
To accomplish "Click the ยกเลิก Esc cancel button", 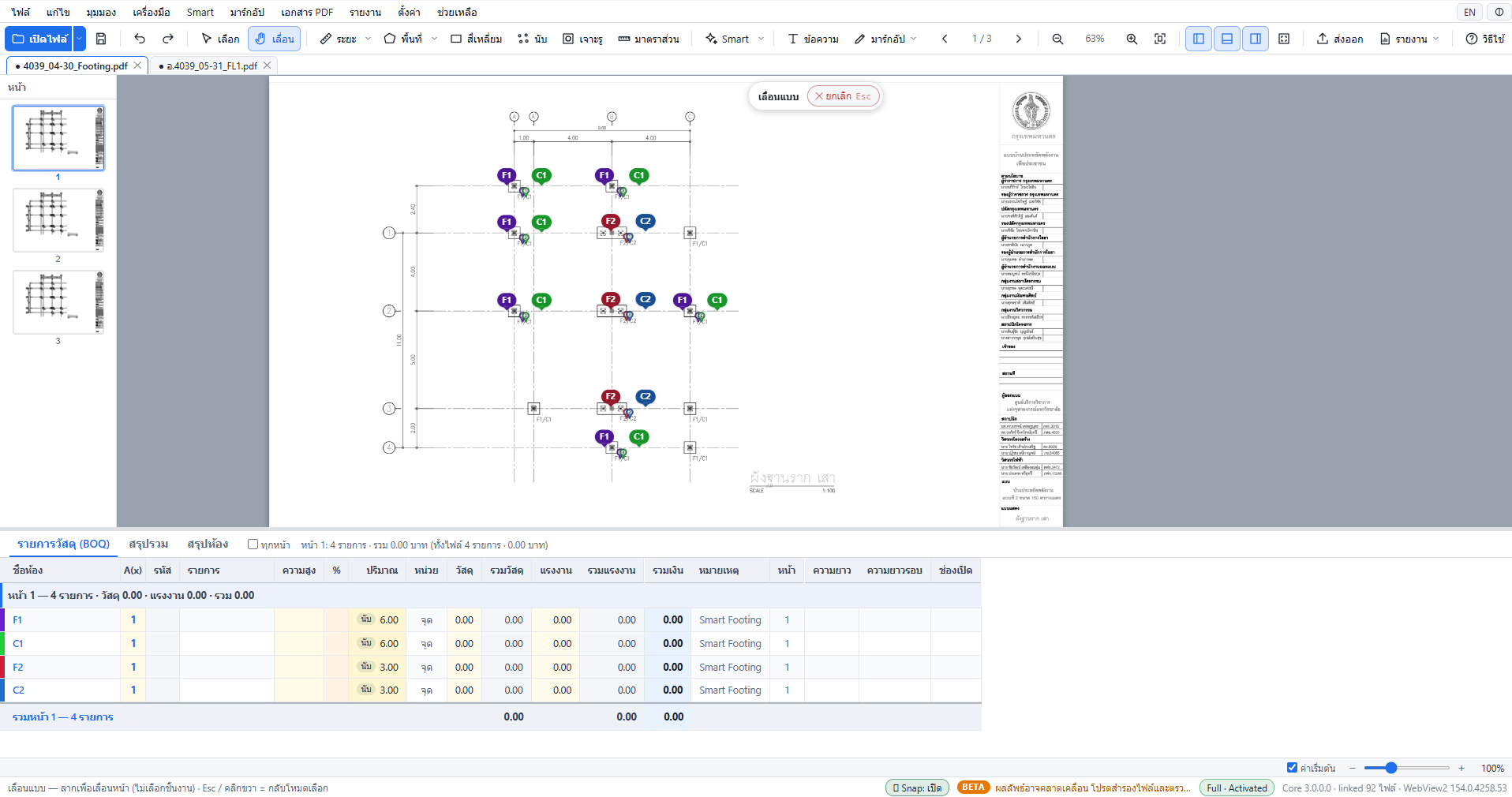I will tap(843, 96).
